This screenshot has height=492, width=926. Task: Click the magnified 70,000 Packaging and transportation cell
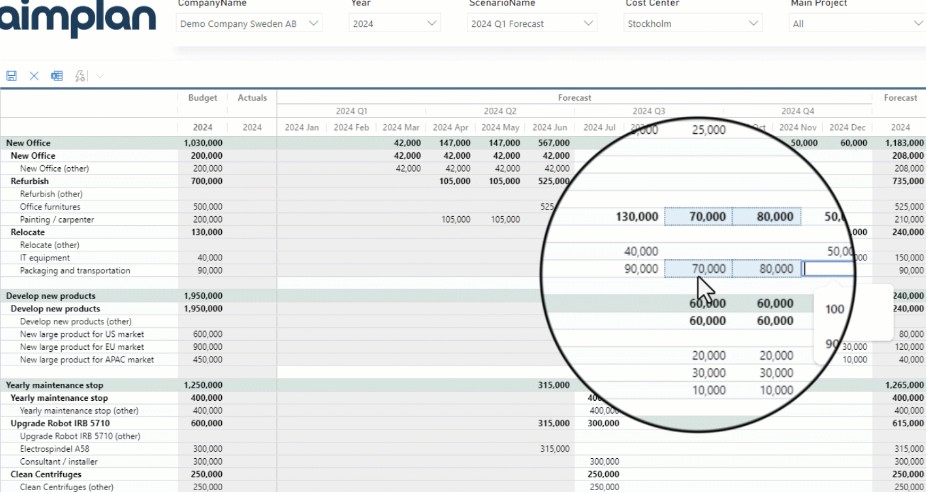[697, 269]
